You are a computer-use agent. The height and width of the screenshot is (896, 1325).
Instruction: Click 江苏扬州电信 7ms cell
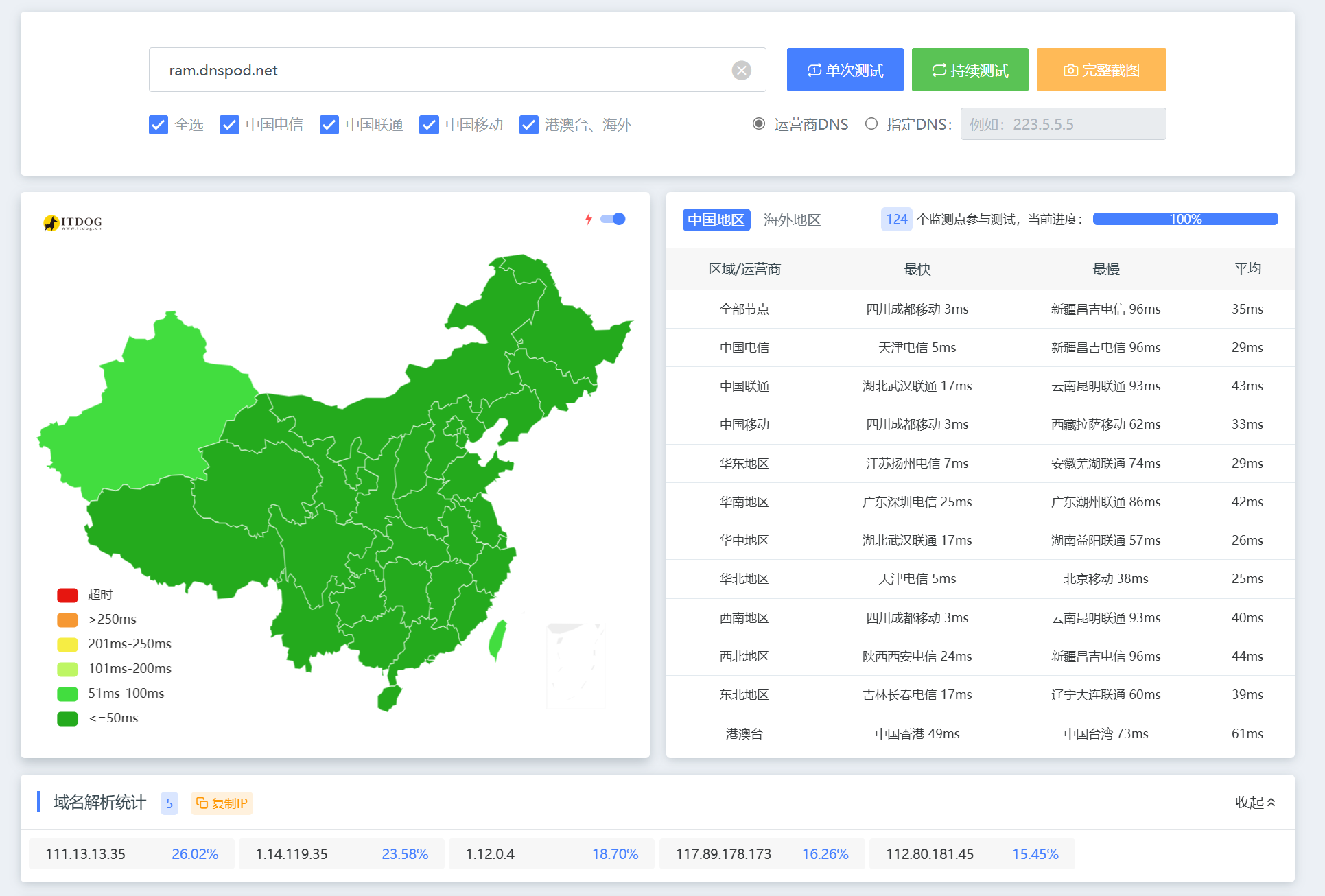tap(917, 463)
